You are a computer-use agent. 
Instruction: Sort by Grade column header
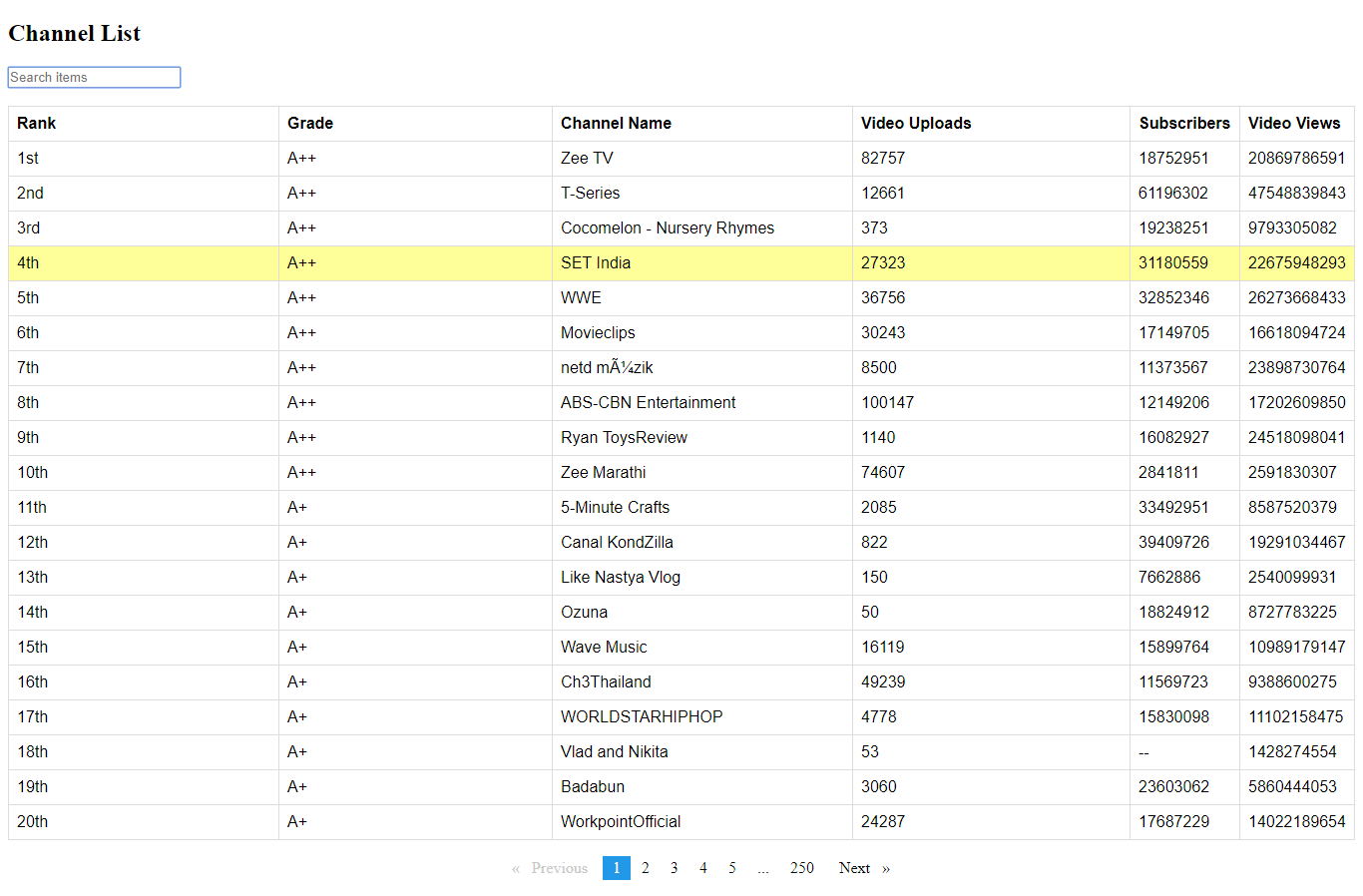click(x=415, y=124)
